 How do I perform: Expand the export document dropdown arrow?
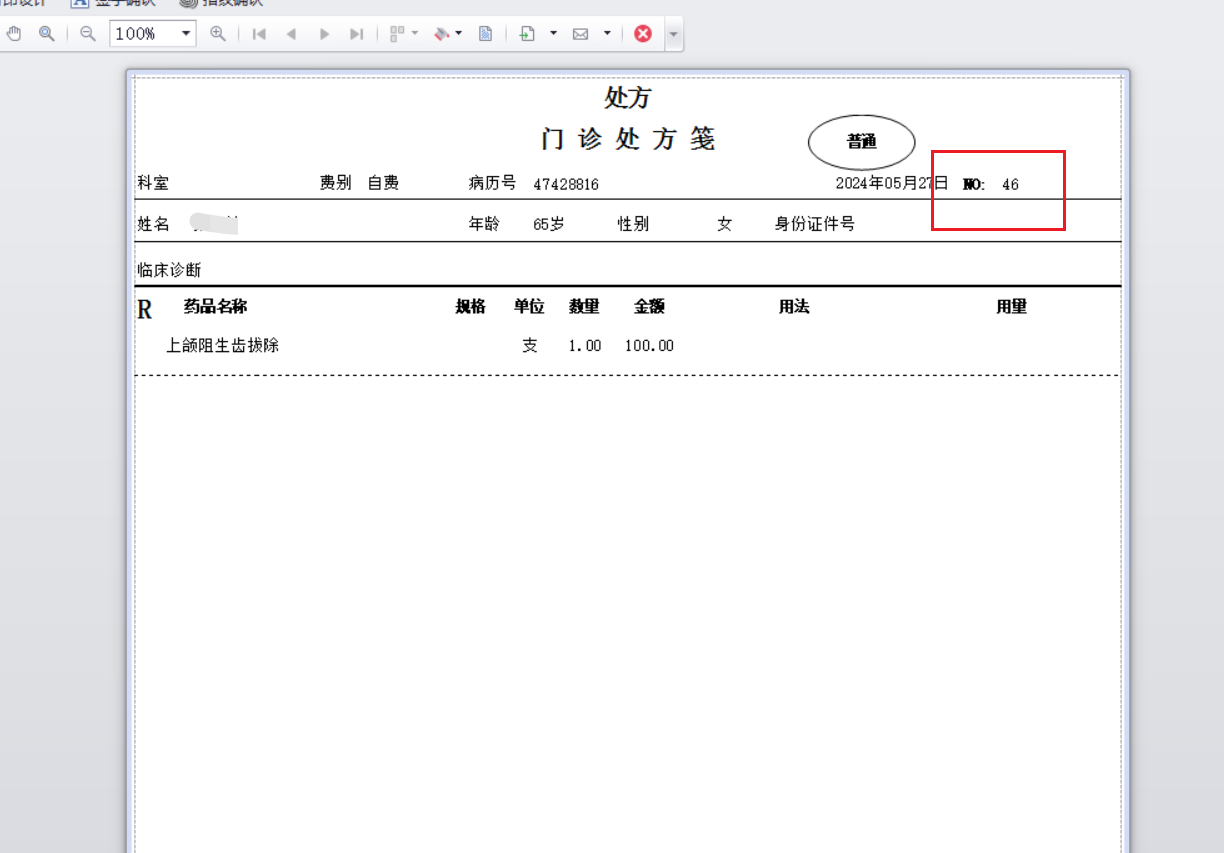coord(553,34)
